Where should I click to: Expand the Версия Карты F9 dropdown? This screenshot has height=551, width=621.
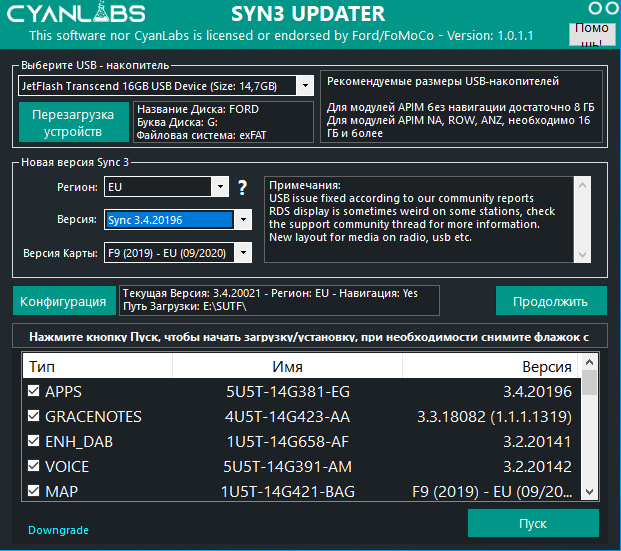pyautogui.click(x=243, y=253)
